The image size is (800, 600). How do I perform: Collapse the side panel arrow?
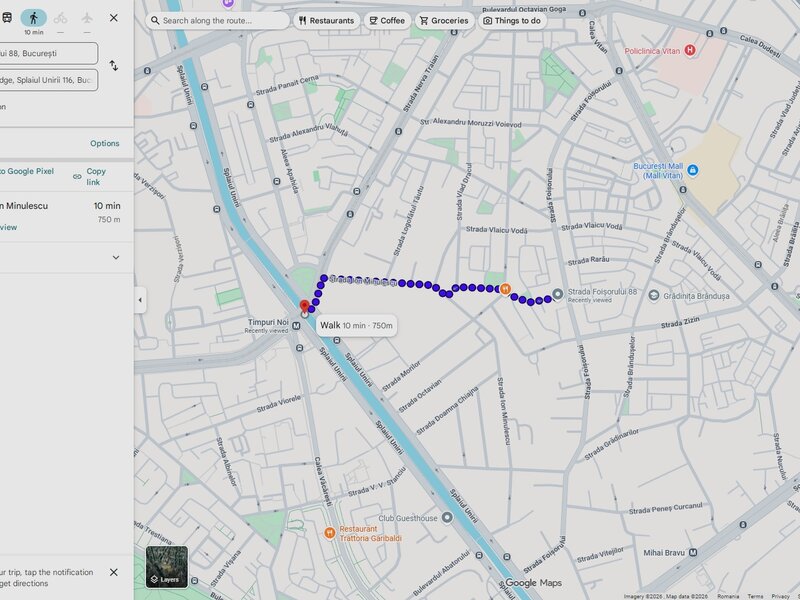coord(140,300)
